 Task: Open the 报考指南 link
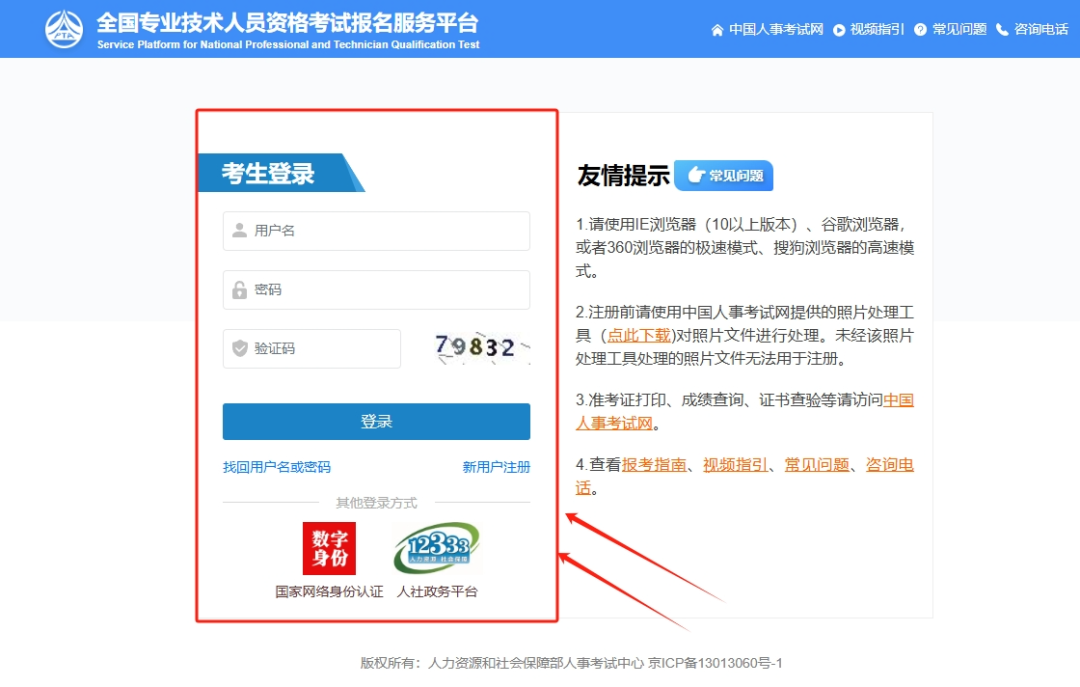(654, 465)
